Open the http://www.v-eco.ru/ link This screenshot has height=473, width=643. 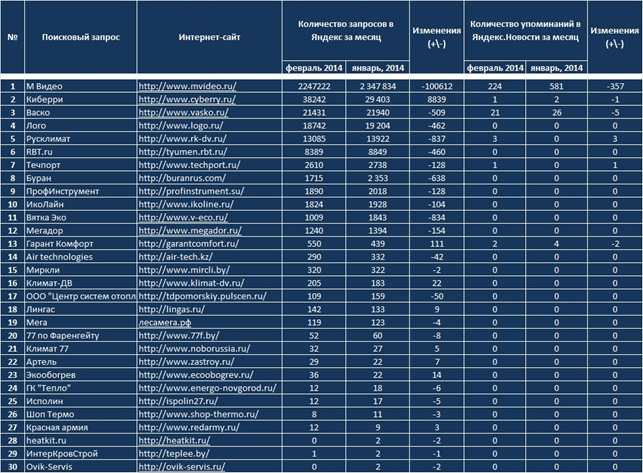pyautogui.click(x=183, y=217)
